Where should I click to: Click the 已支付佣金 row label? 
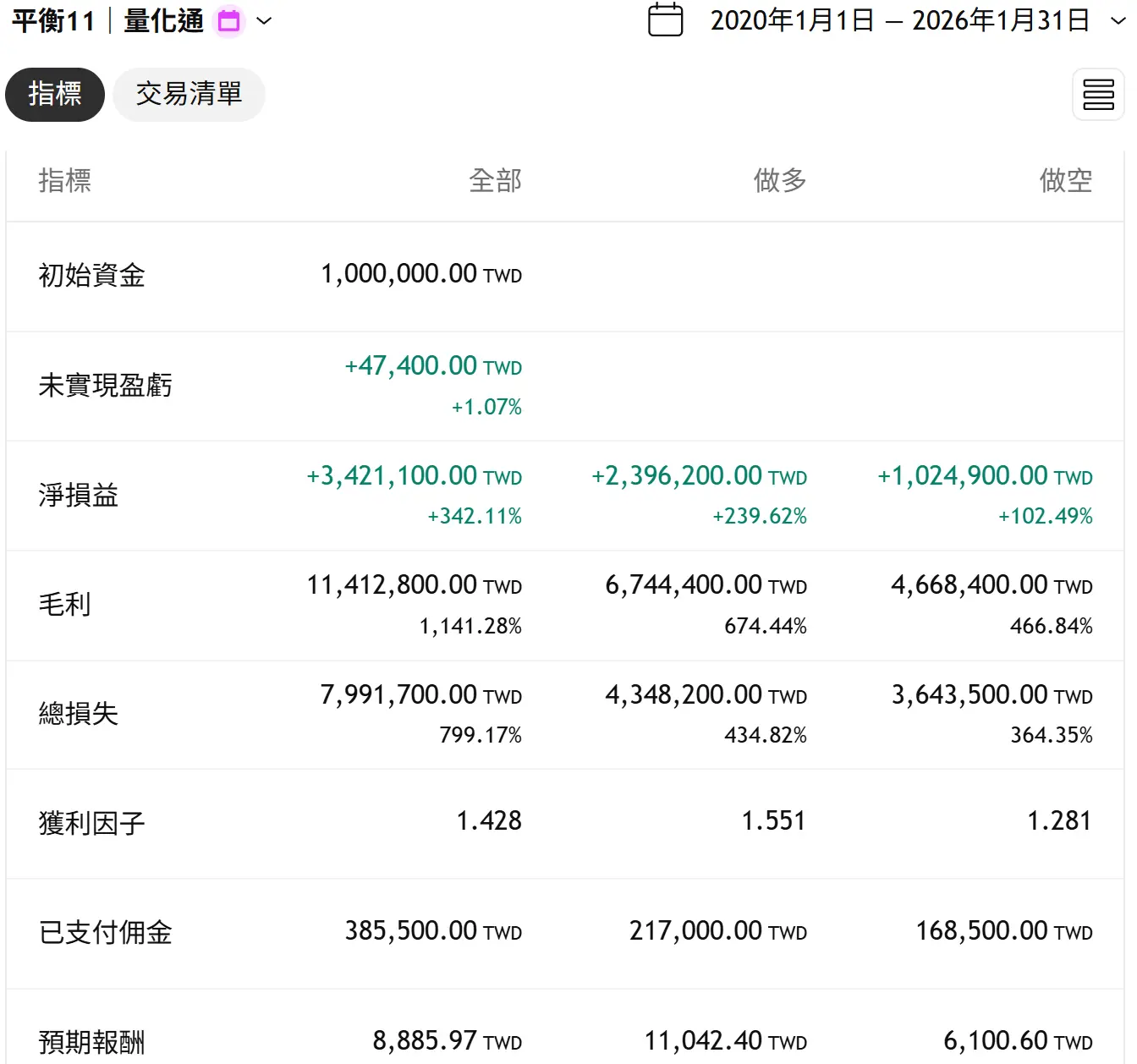[105, 932]
